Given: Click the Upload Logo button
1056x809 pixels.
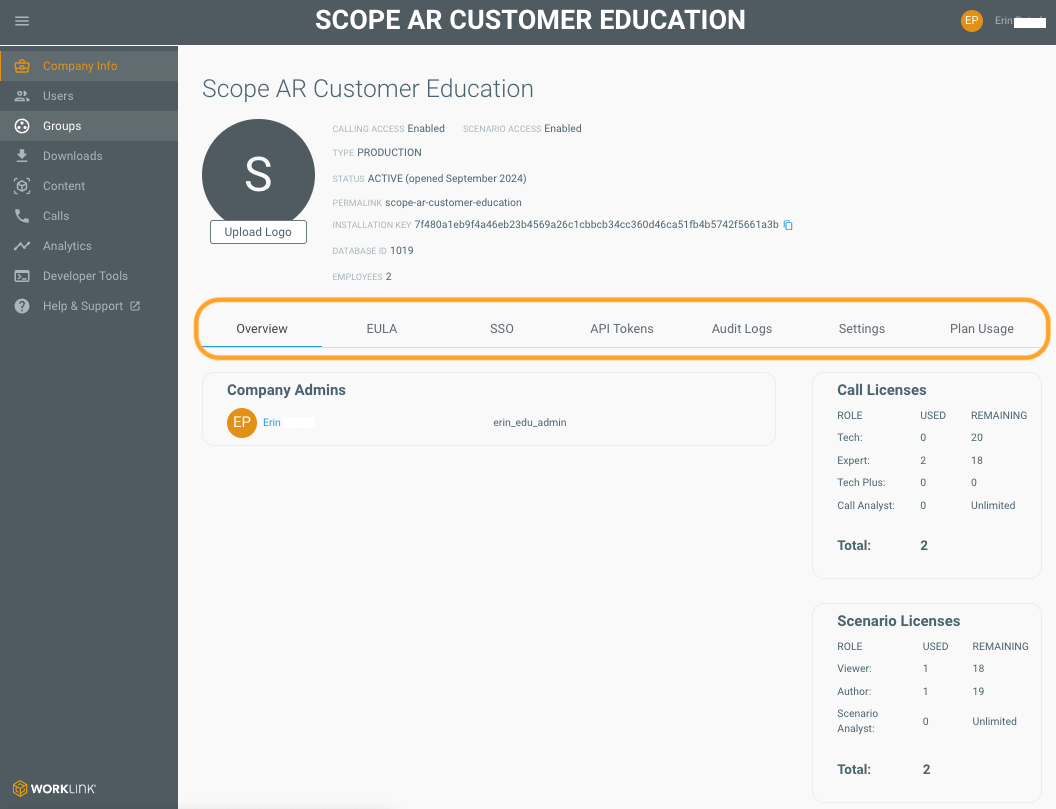Looking at the screenshot, I should click(259, 232).
